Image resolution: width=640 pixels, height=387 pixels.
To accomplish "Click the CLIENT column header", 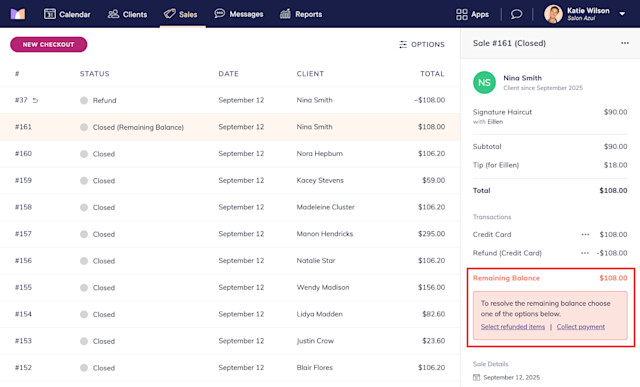I will tap(310, 74).
